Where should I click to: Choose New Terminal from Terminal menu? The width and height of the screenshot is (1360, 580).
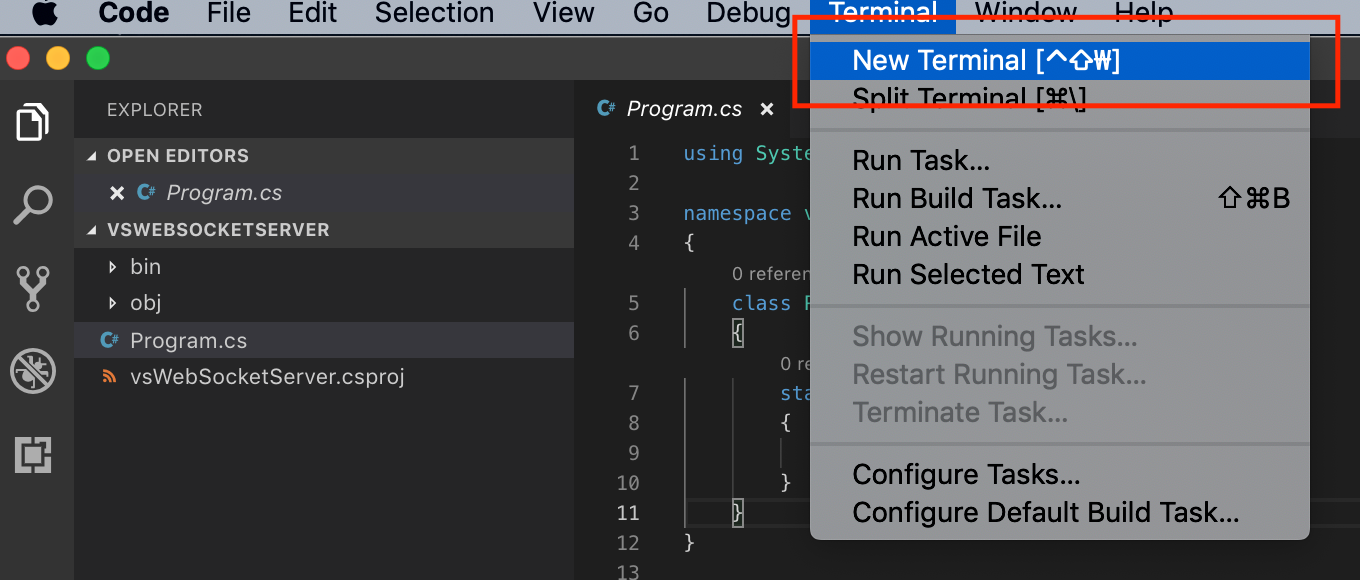coord(1059,61)
